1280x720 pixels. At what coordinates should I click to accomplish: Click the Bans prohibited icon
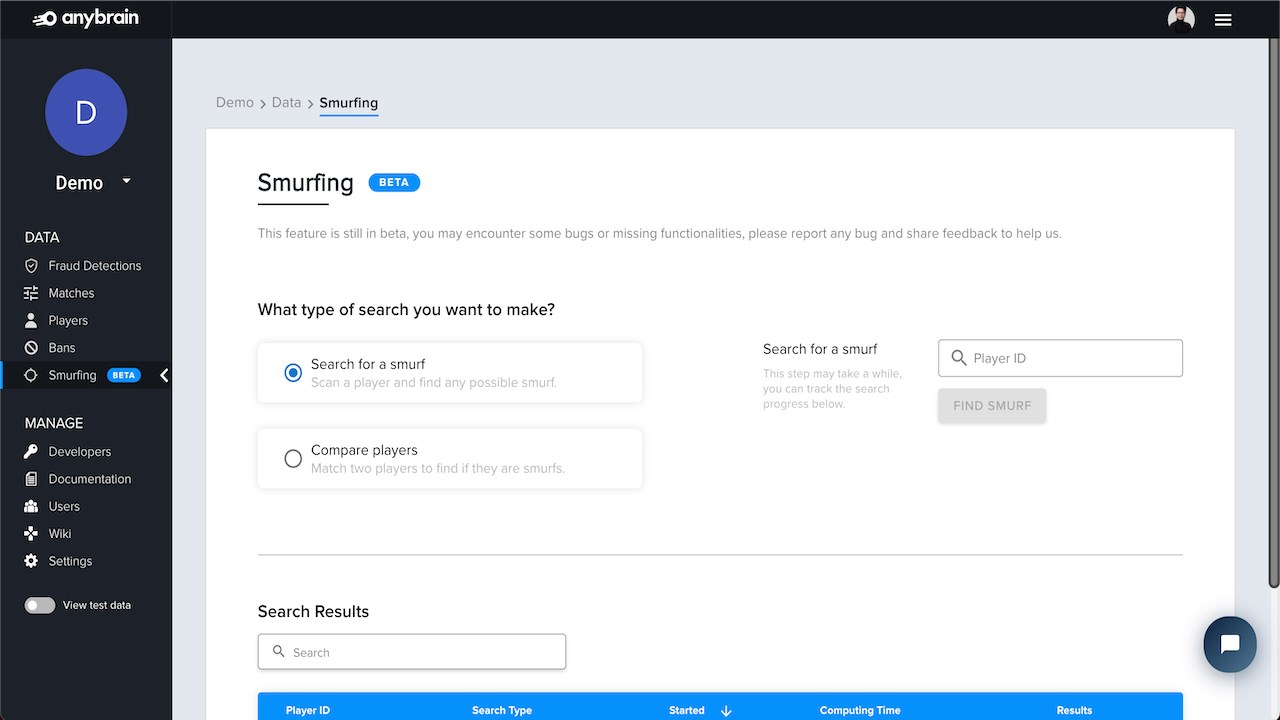click(31, 348)
